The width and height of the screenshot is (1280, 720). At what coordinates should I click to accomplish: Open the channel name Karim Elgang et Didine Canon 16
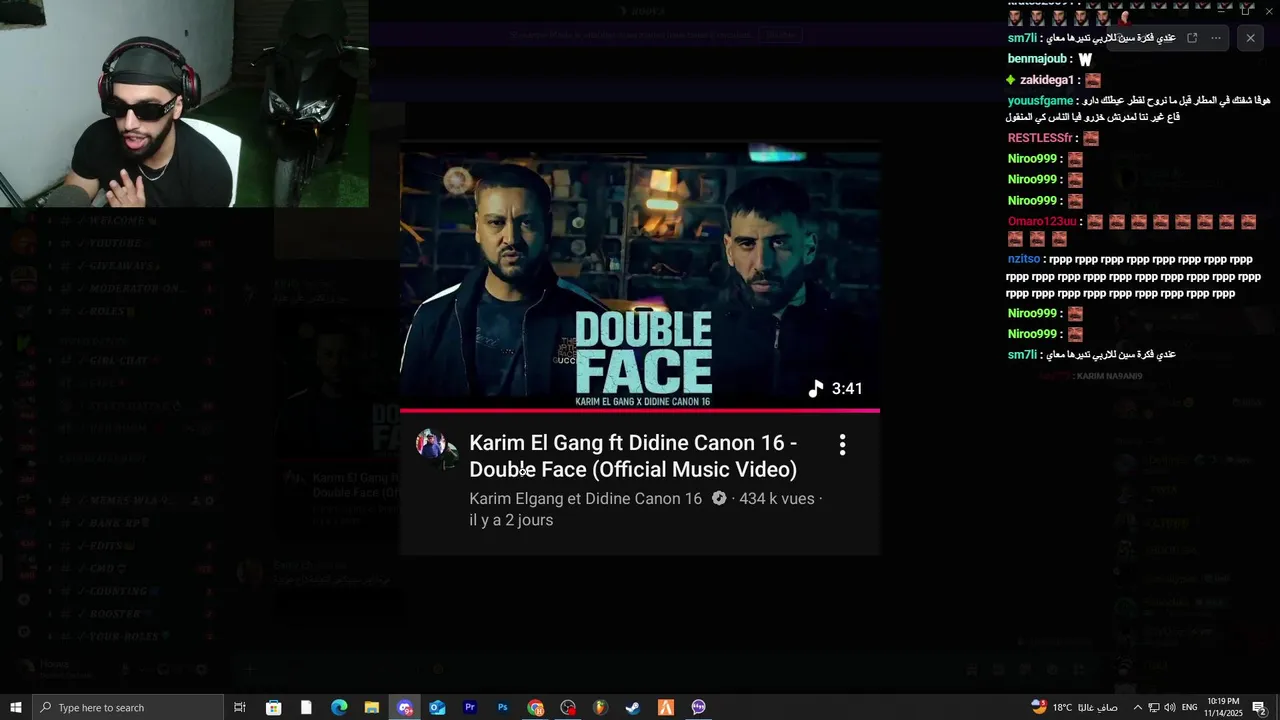(x=586, y=498)
